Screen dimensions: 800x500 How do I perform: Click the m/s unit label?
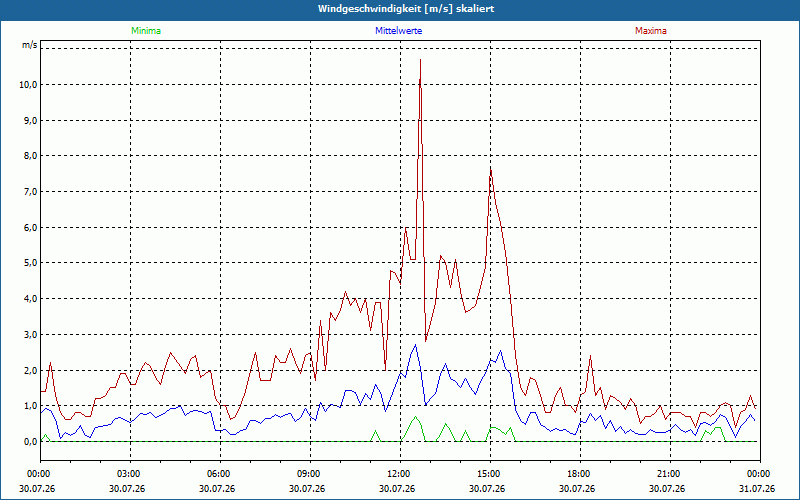[x=30, y=45]
